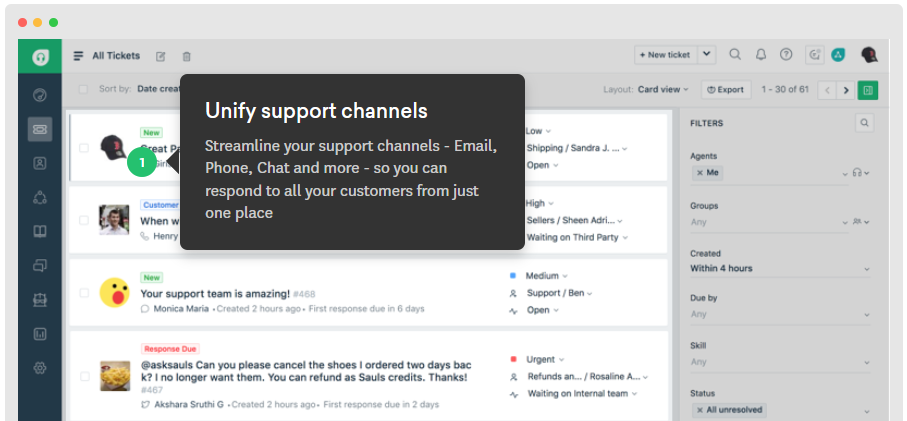The width and height of the screenshot is (907, 421).
Task: Tick the select-all checkbox beside Sort by
Action: click(x=84, y=89)
